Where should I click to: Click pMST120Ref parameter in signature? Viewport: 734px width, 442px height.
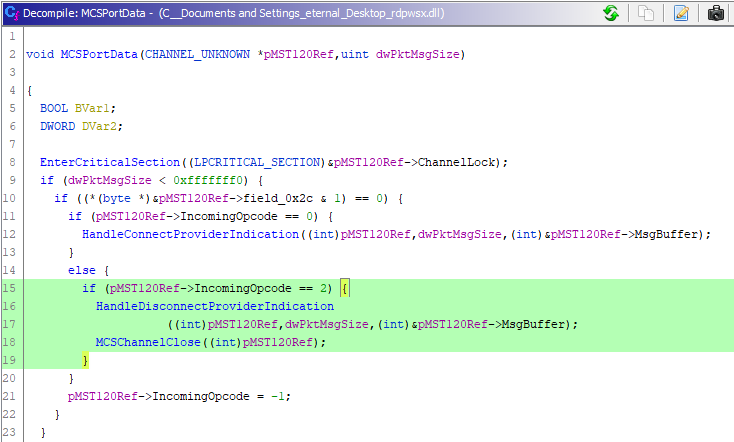coord(299,54)
